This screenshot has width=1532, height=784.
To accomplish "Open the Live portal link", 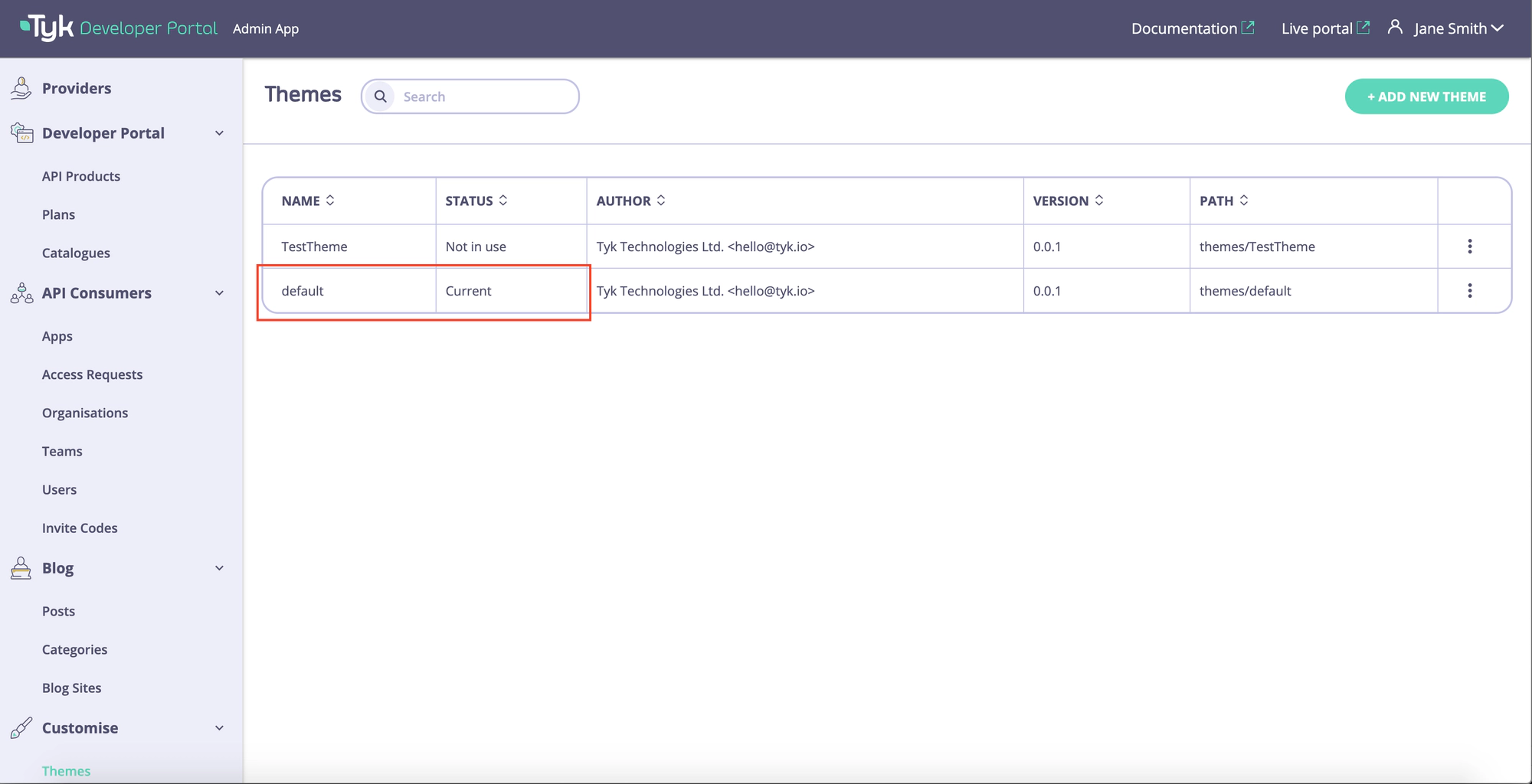I will pos(1324,28).
